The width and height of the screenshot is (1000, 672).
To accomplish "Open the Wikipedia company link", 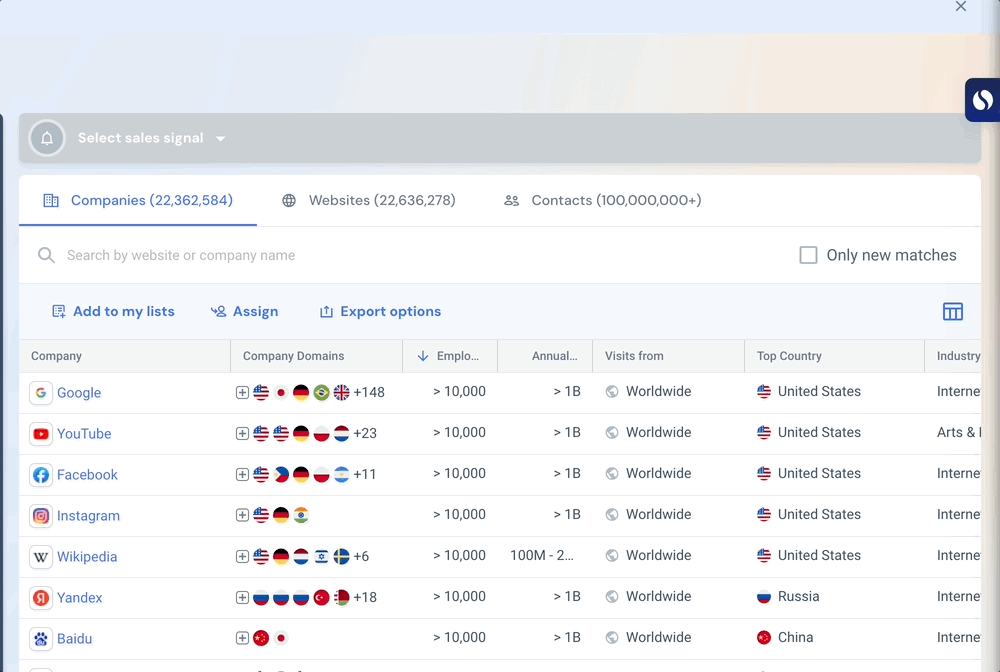I will point(87,556).
